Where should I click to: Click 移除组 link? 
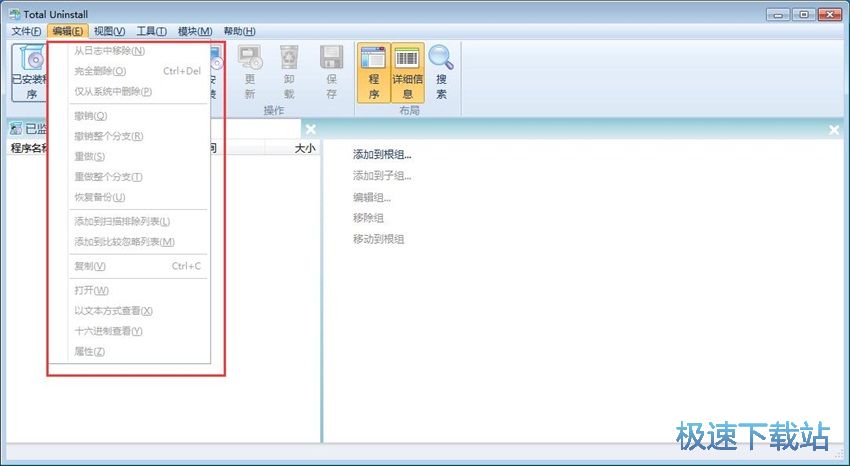(369, 218)
